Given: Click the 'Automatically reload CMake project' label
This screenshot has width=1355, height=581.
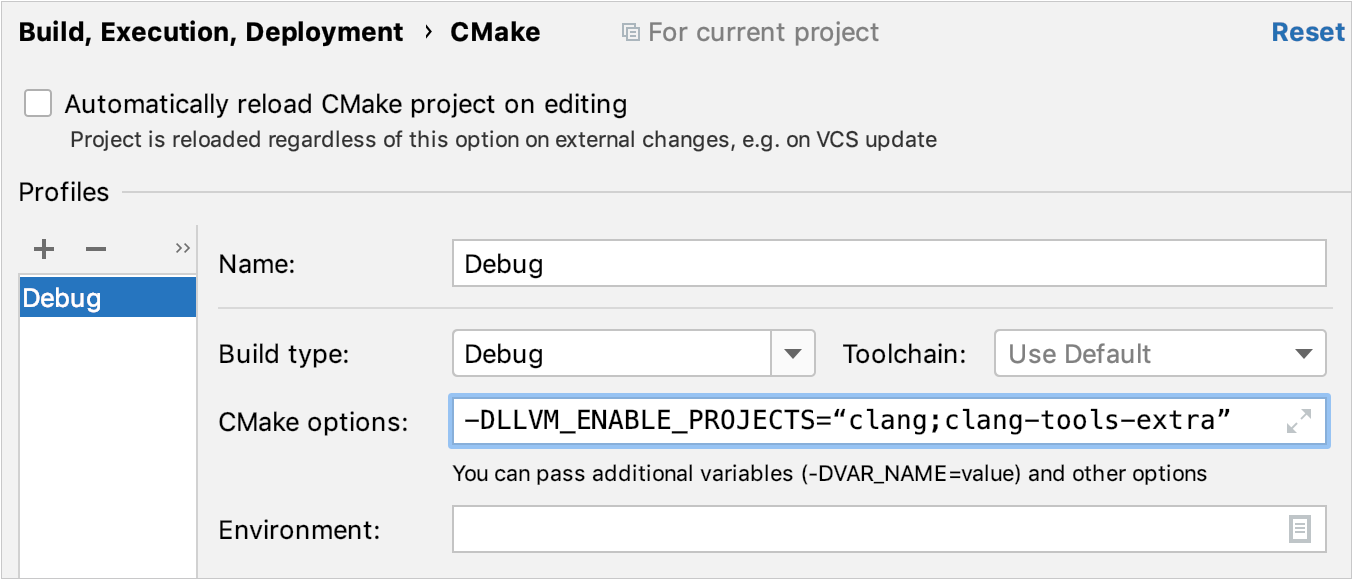Looking at the screenshot, I should pyautogui.click(x=346, y=104).
